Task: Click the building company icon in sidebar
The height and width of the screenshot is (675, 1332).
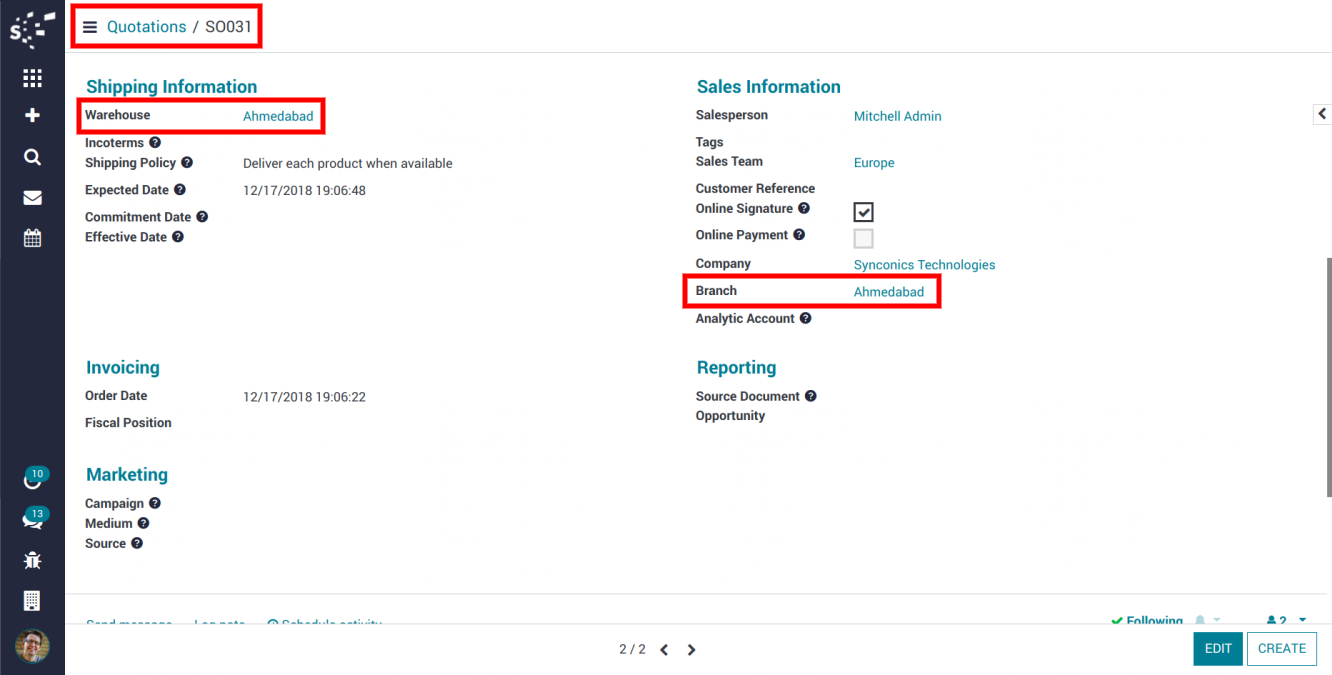Action: click(32, 600)
